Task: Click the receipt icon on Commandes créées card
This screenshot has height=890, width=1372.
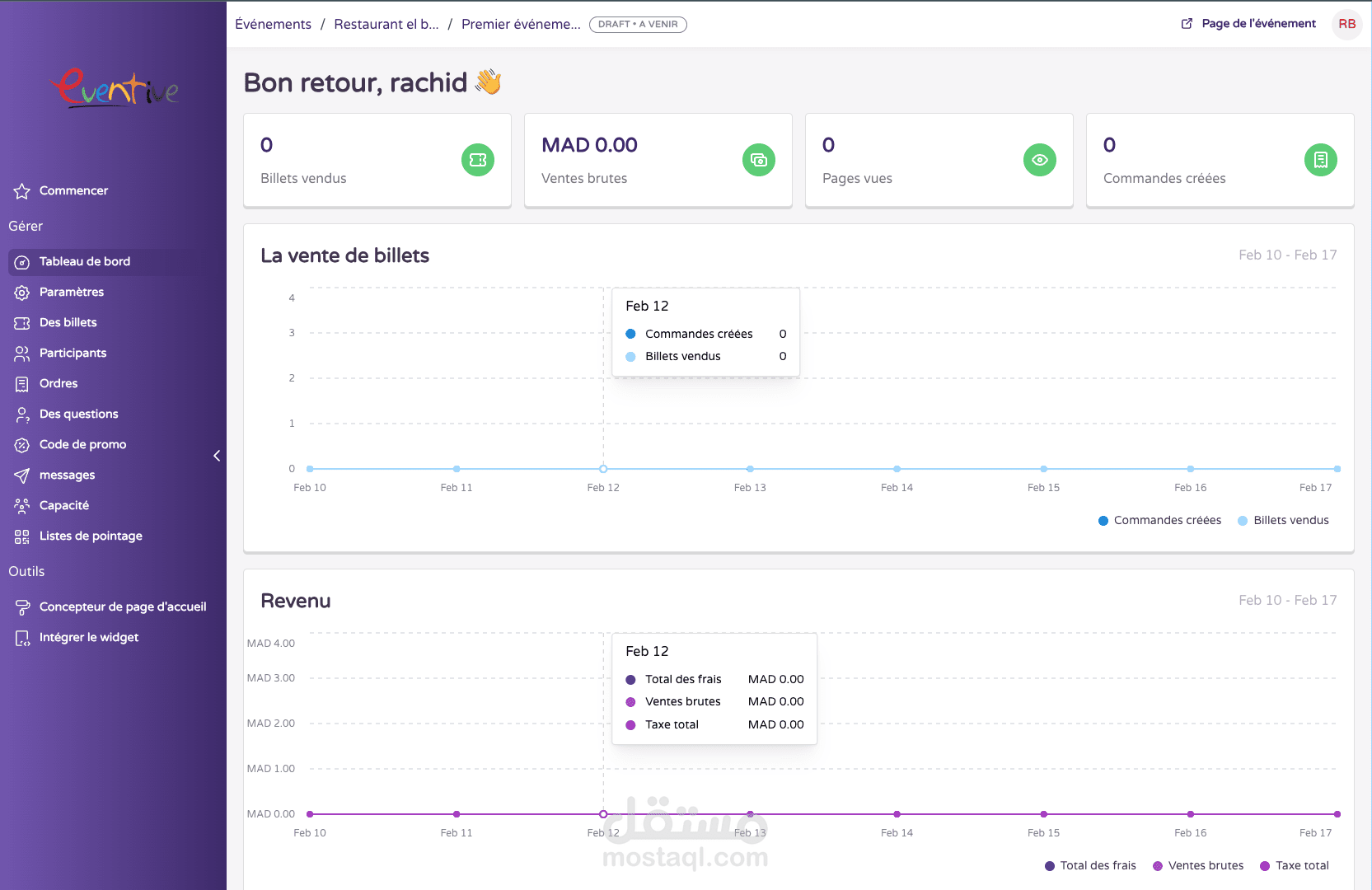Action: pos(1321,160)
